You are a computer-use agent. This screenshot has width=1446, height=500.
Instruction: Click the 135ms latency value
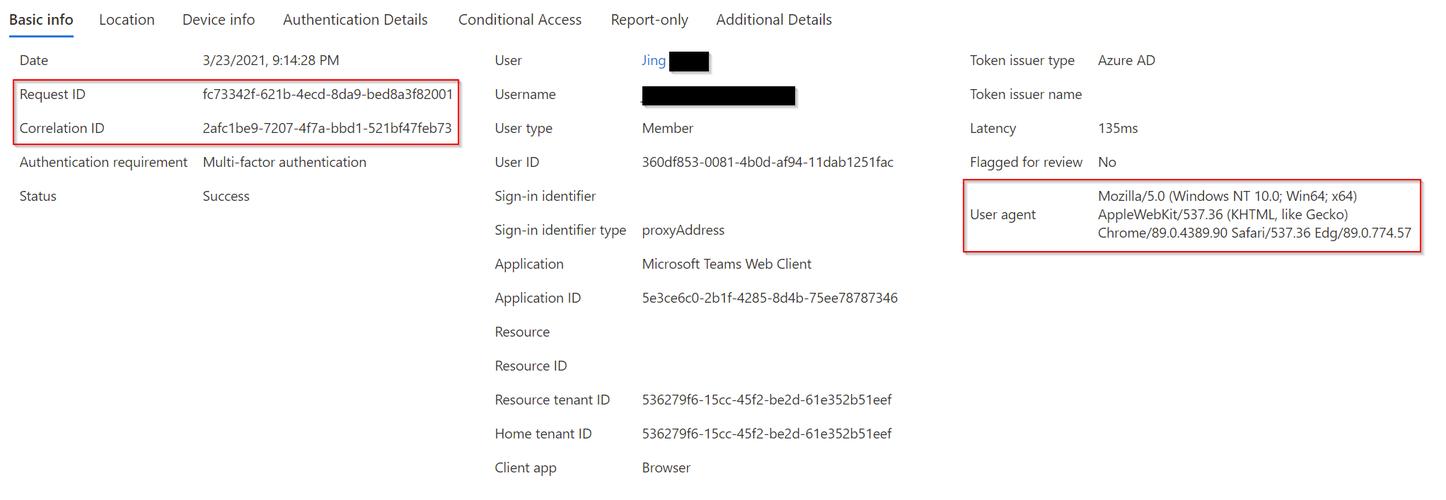(x=1118, y=128)
